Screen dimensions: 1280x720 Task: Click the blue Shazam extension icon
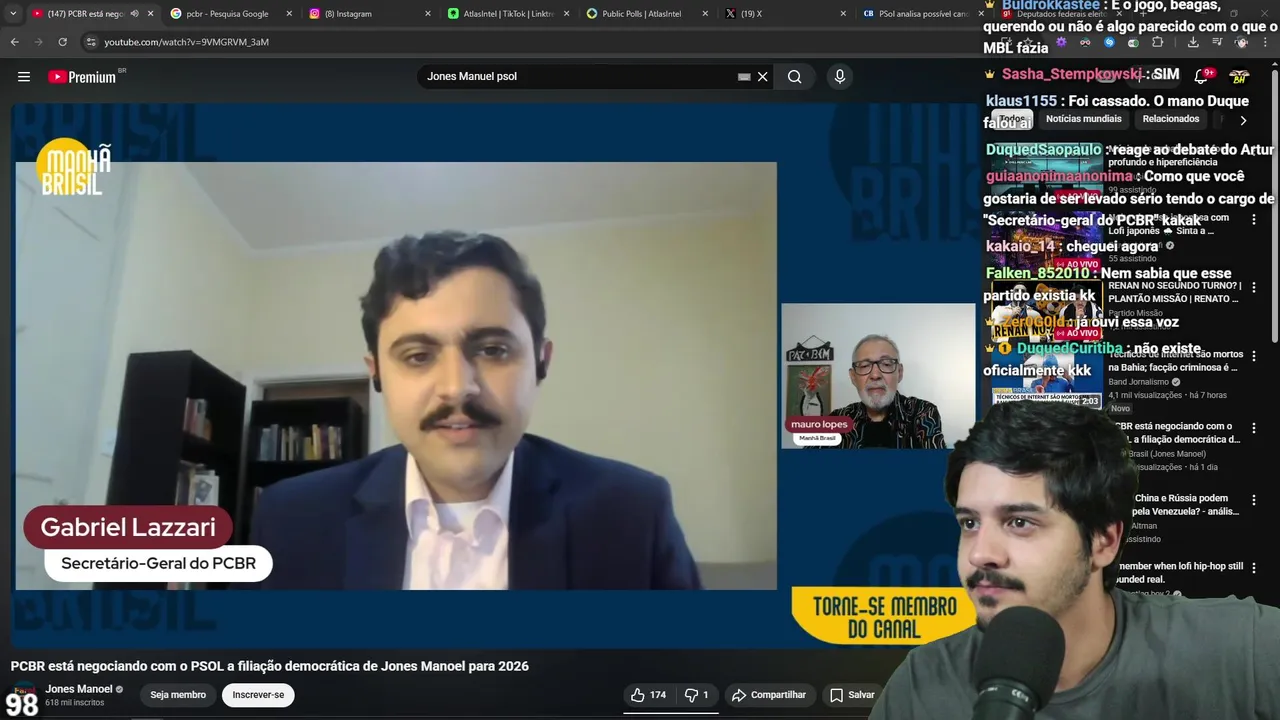(1109, 42)
